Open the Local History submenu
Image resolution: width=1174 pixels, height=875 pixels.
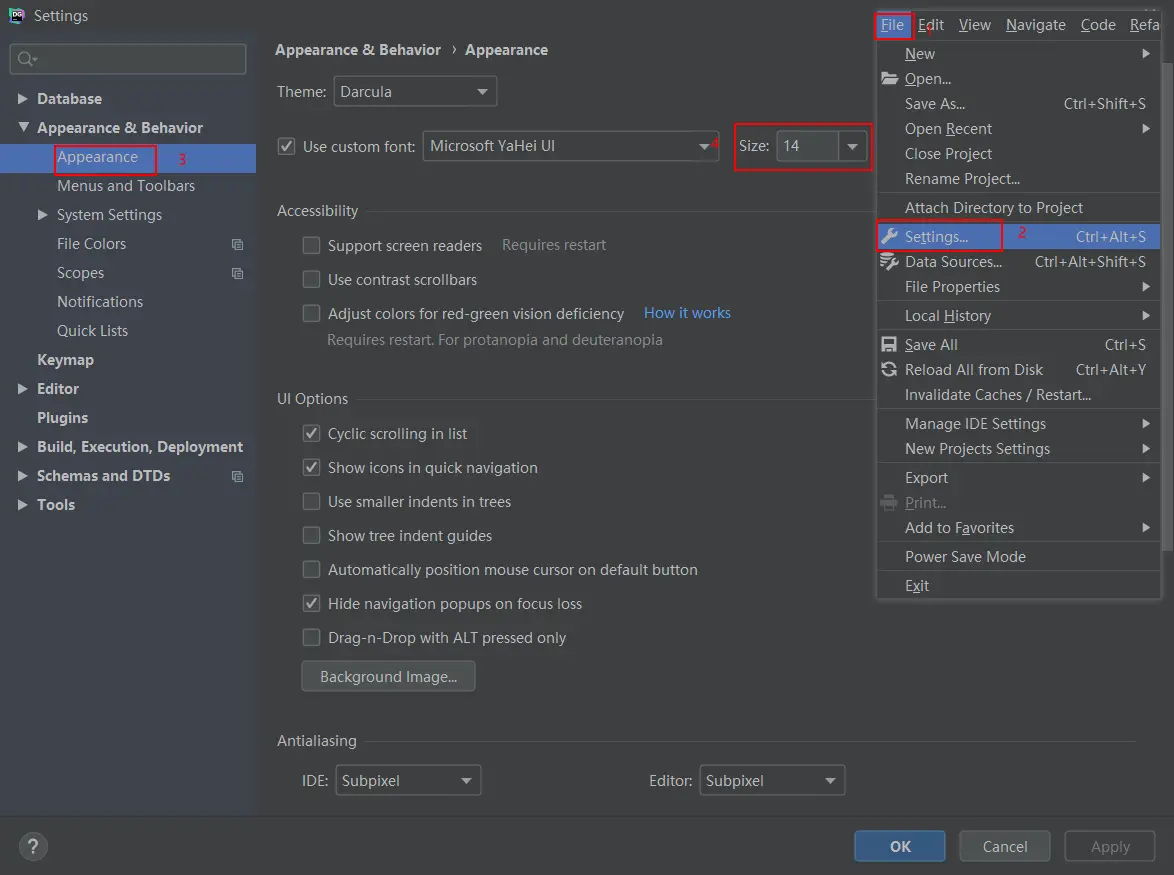pos(1018,316)
